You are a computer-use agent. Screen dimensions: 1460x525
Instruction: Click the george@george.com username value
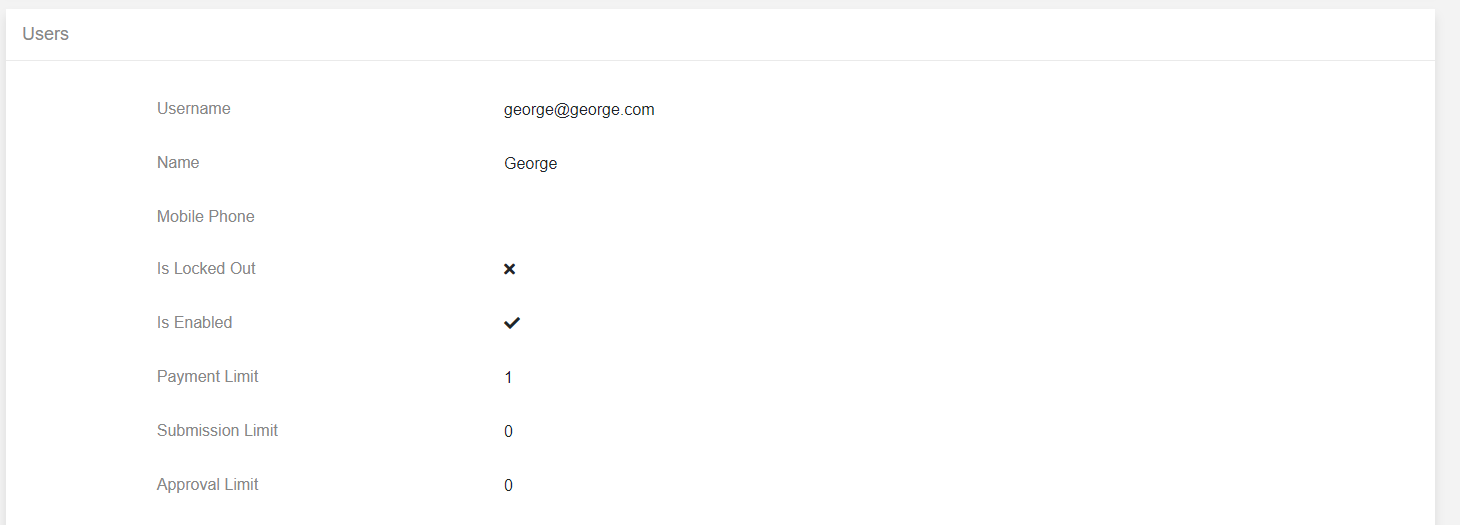click(579, 110)
